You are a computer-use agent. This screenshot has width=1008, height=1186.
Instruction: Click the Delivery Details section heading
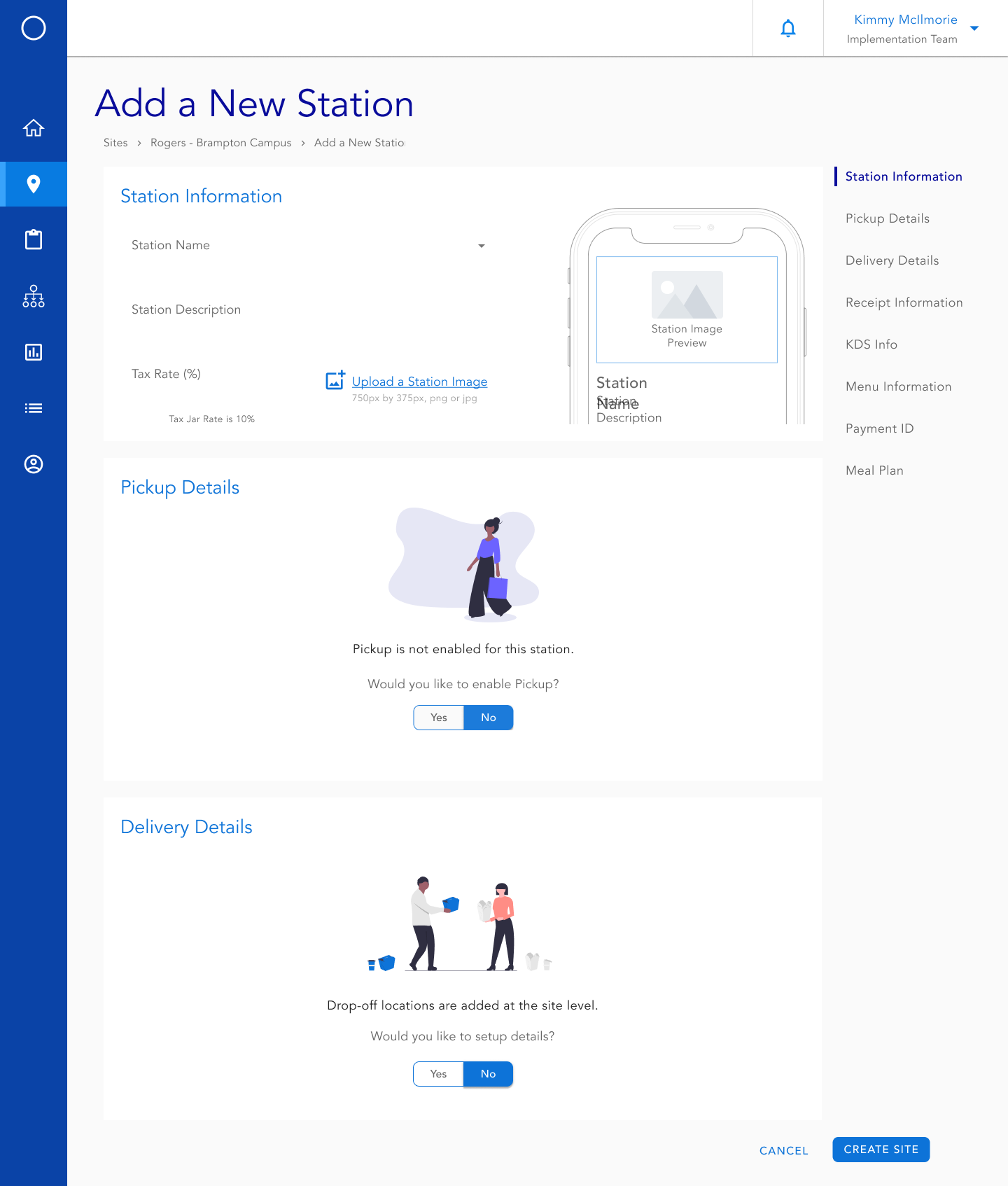186,827
